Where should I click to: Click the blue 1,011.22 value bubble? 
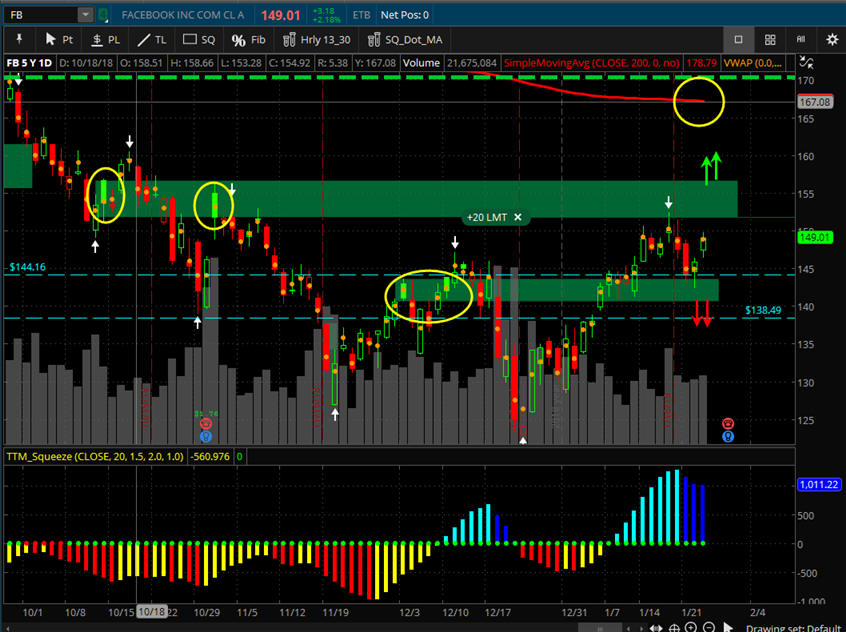[819, 484]
